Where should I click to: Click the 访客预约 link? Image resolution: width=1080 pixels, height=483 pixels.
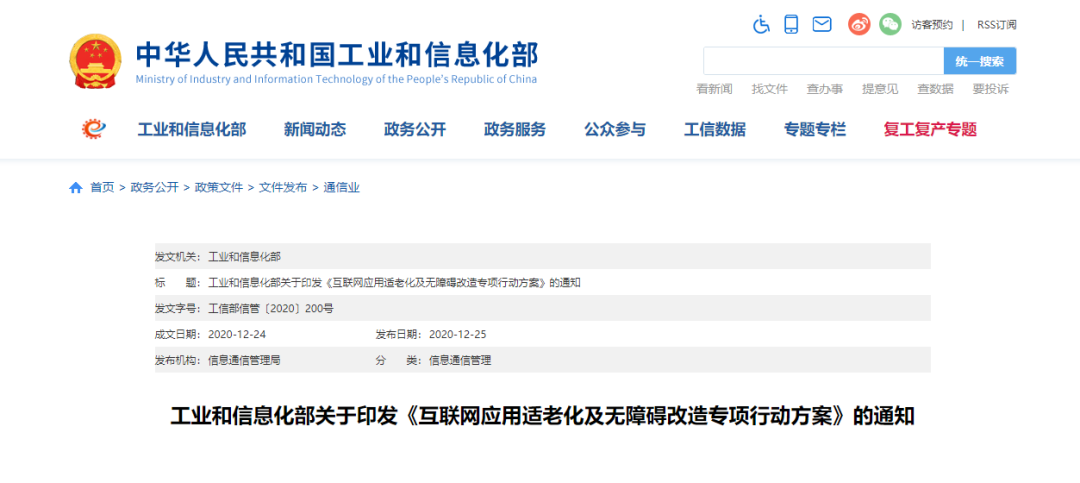point(932,25)
